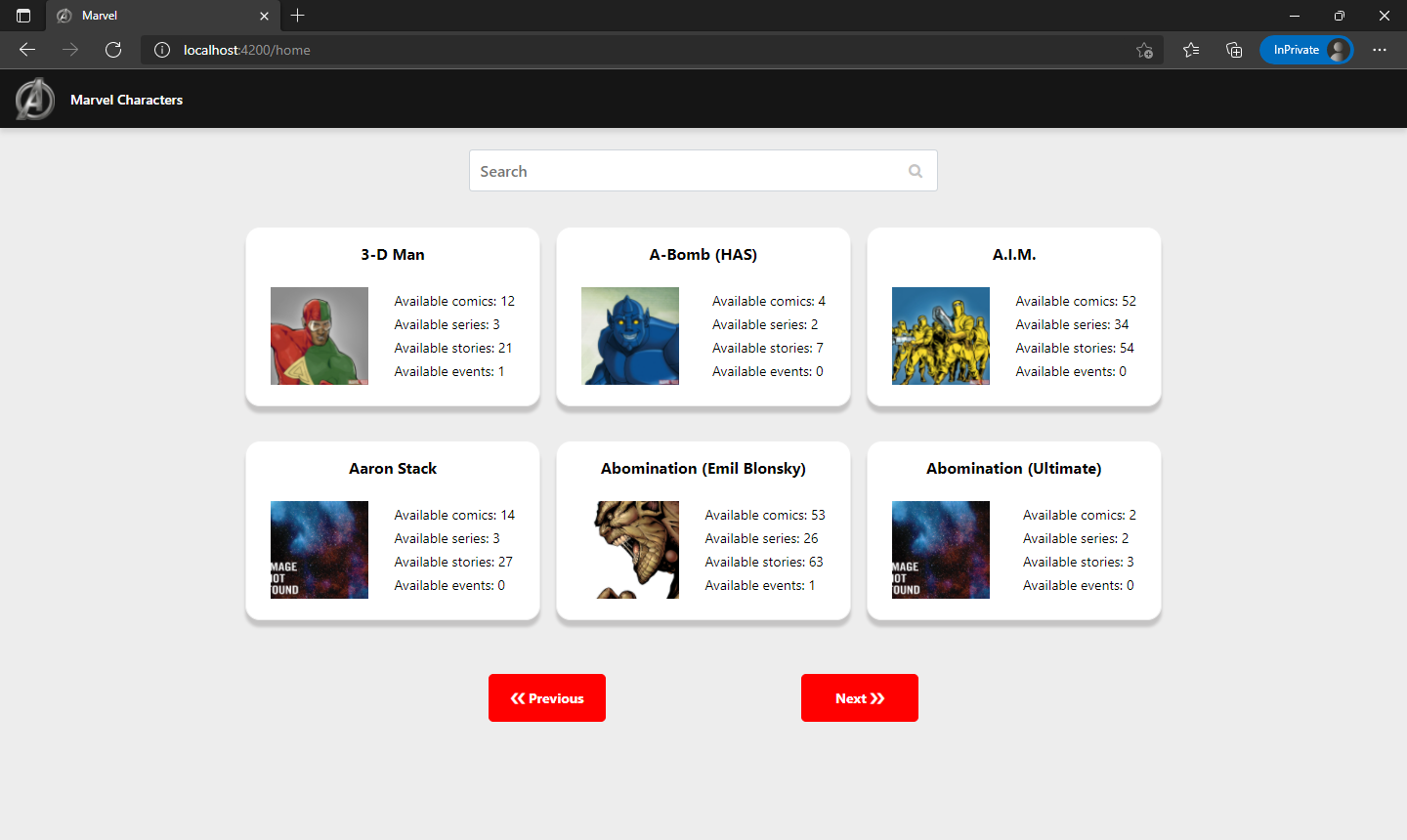The image size is (1407, 840).
Task: Go back with browser back arrow
Action: click(27, 50)
